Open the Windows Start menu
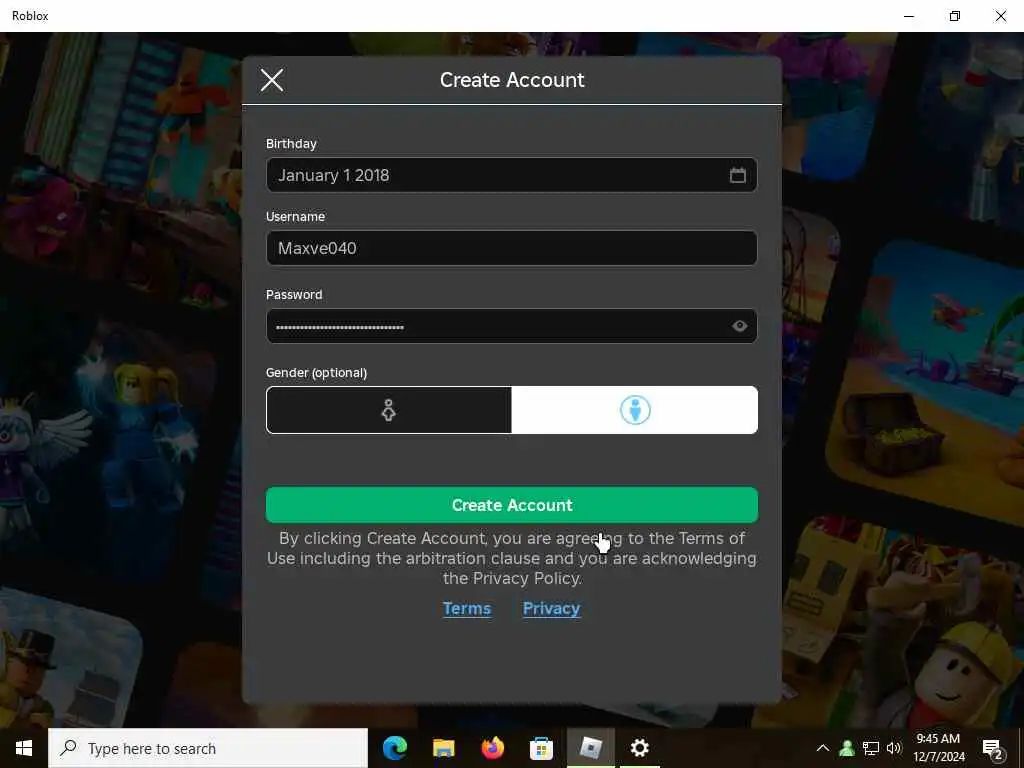1024x768 pixels. 24,748
